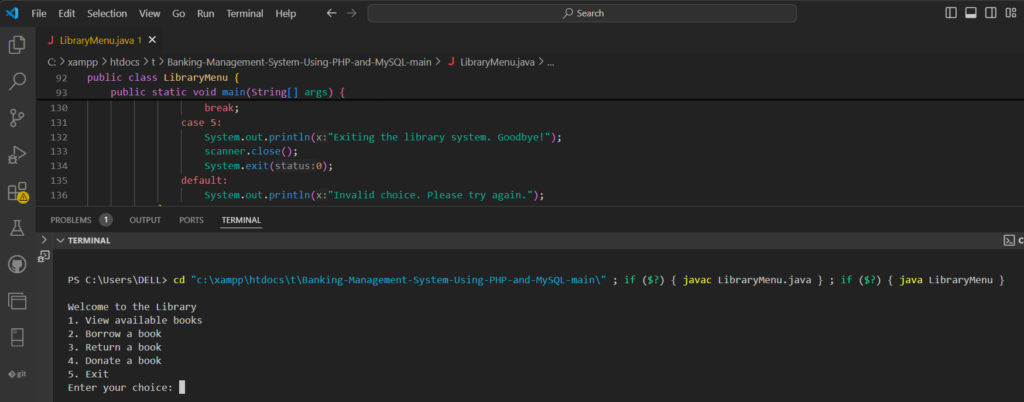The width and height of the screenshot is (1024, 402).
Task: Click the 'Invalid choice. Please try again.' string
Action: (432, 194)
